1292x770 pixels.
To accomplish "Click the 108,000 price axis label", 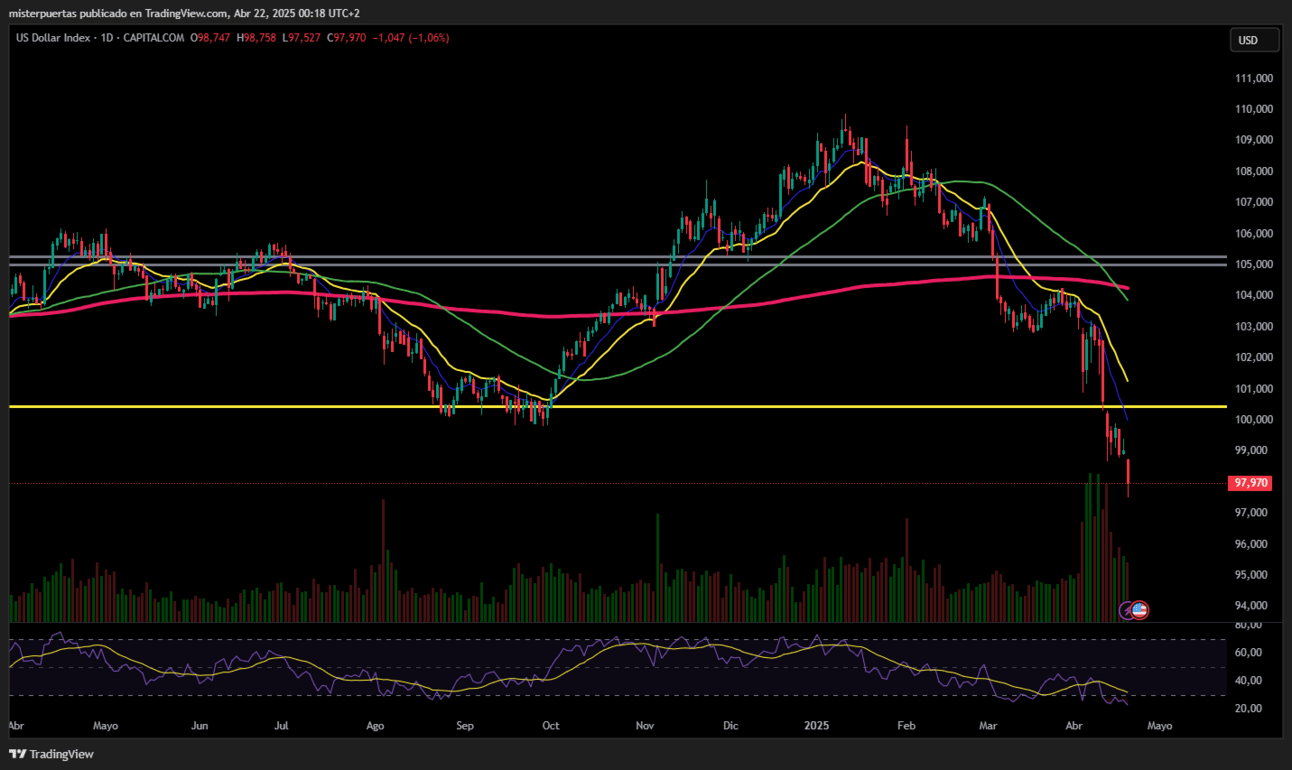I will (x=1256, y=171).
